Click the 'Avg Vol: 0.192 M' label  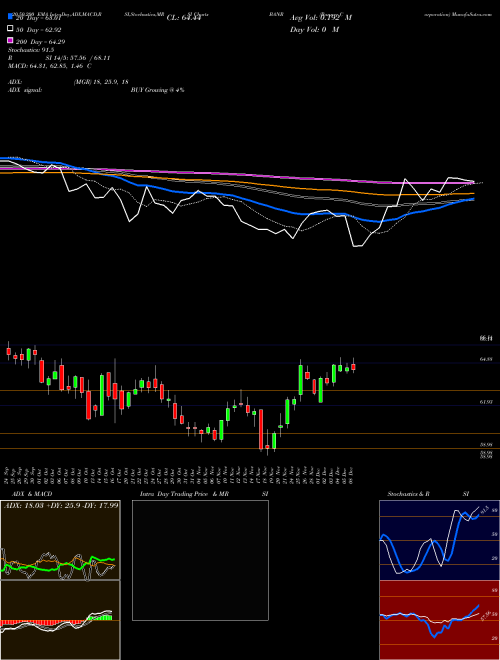tap(321, 18)
